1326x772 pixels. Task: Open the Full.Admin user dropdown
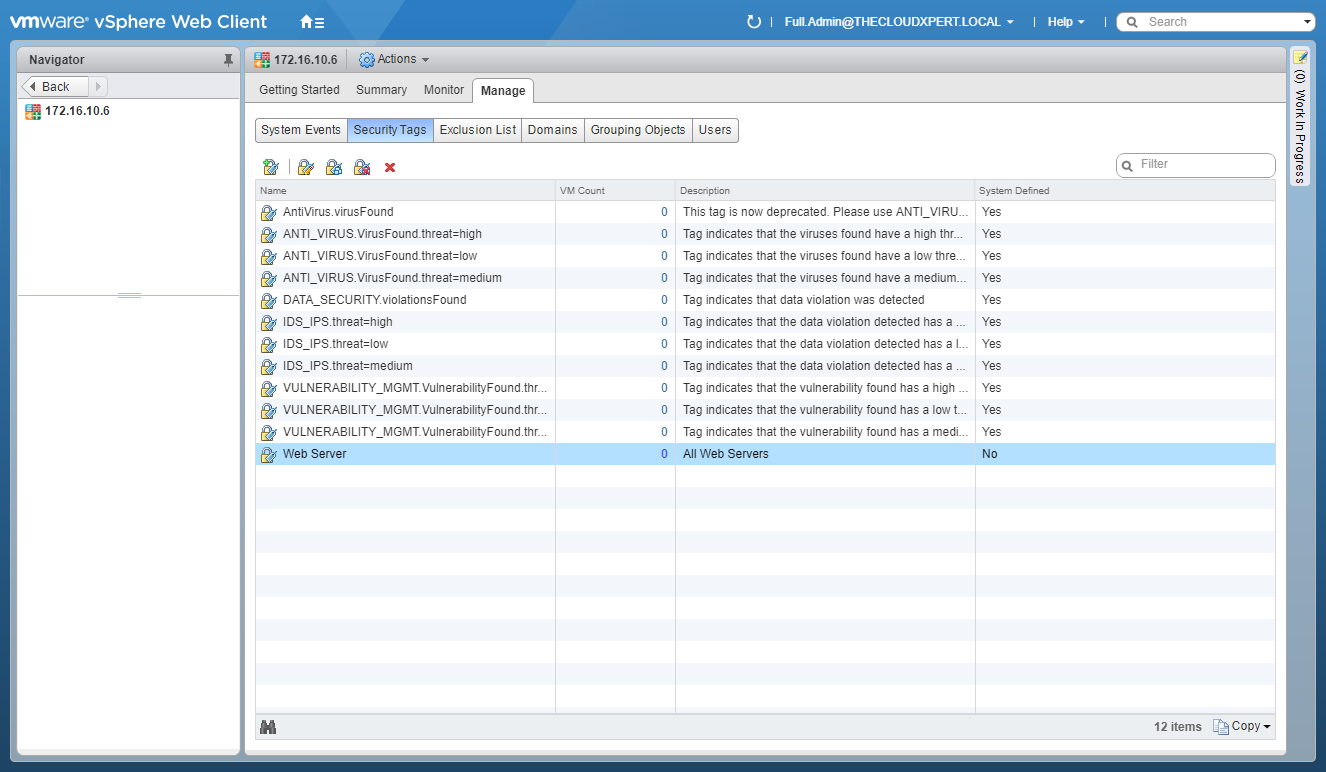[899, 22]
